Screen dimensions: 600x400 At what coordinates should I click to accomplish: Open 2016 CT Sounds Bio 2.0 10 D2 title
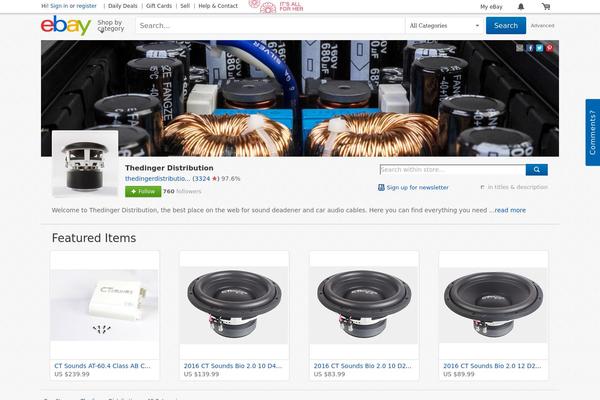coord(362,366)
